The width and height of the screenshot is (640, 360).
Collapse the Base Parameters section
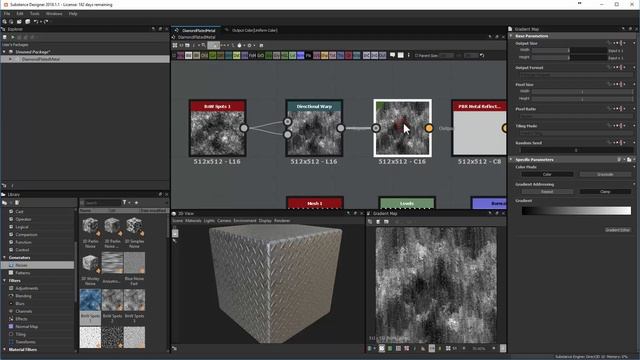[x=511, y=36]
